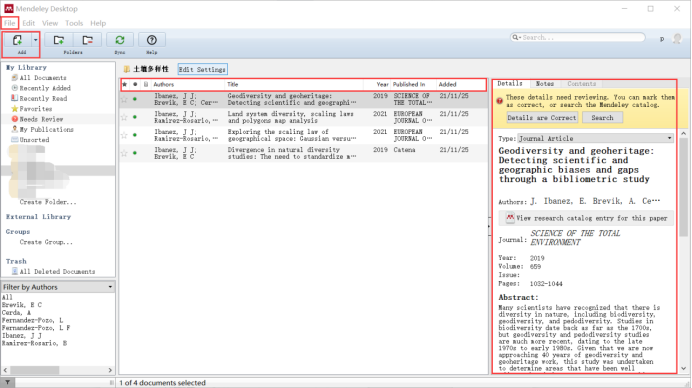This screenshot has width=692, height=388.
Task: Click the Sync toolbar icon
Action: [120, 40]
